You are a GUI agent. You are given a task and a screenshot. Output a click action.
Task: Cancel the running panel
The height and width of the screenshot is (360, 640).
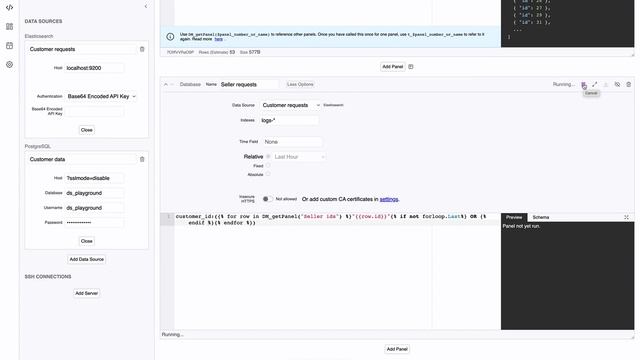(584, 84)
